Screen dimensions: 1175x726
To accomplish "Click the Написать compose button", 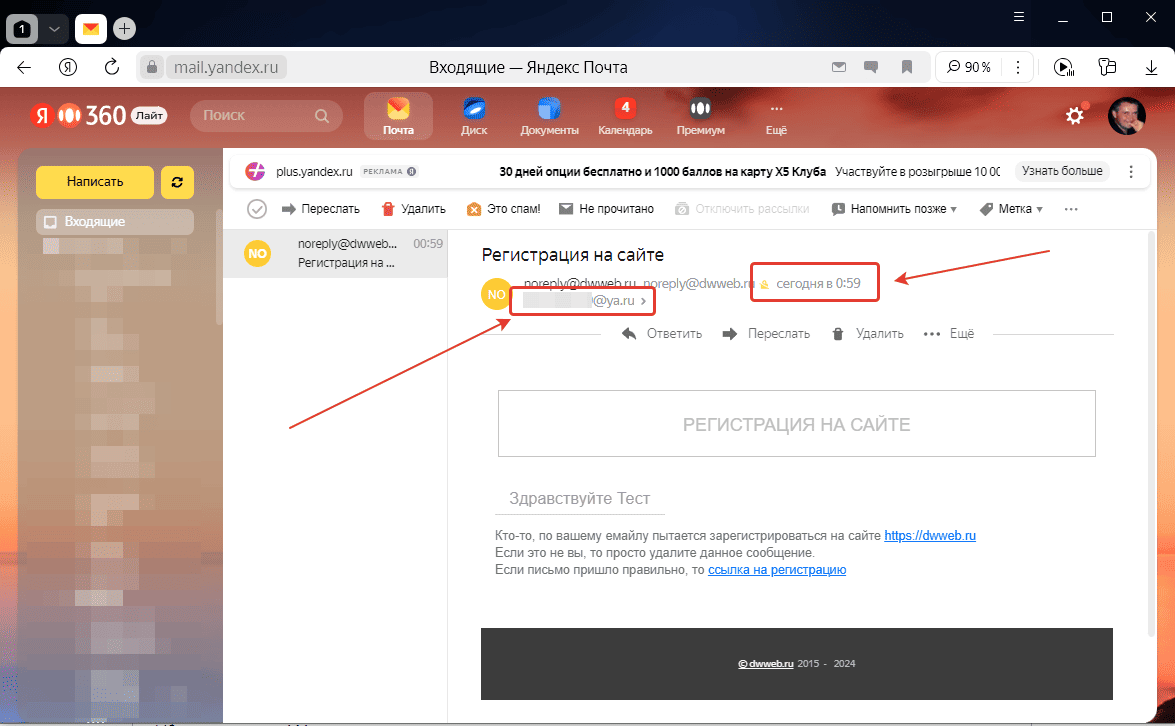I will coord(94,182).
